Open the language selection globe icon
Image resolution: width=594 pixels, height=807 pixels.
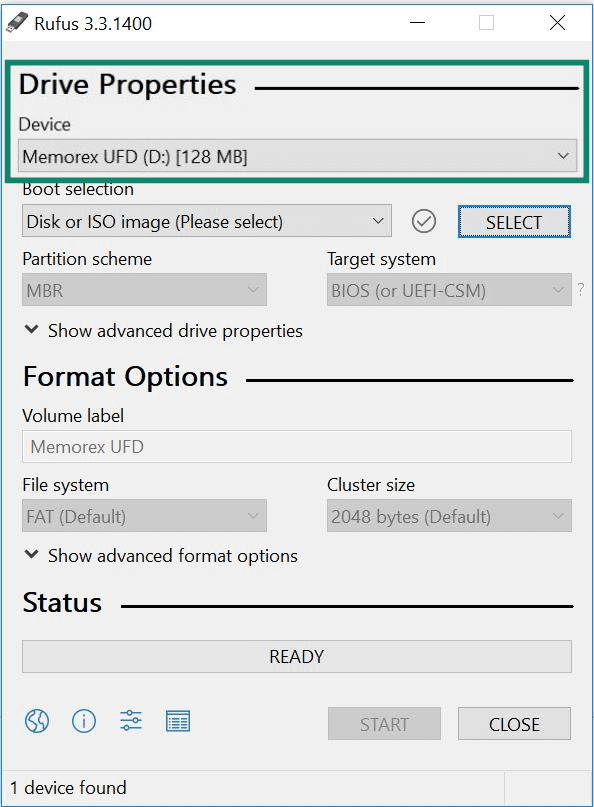(x=36, y=721)
